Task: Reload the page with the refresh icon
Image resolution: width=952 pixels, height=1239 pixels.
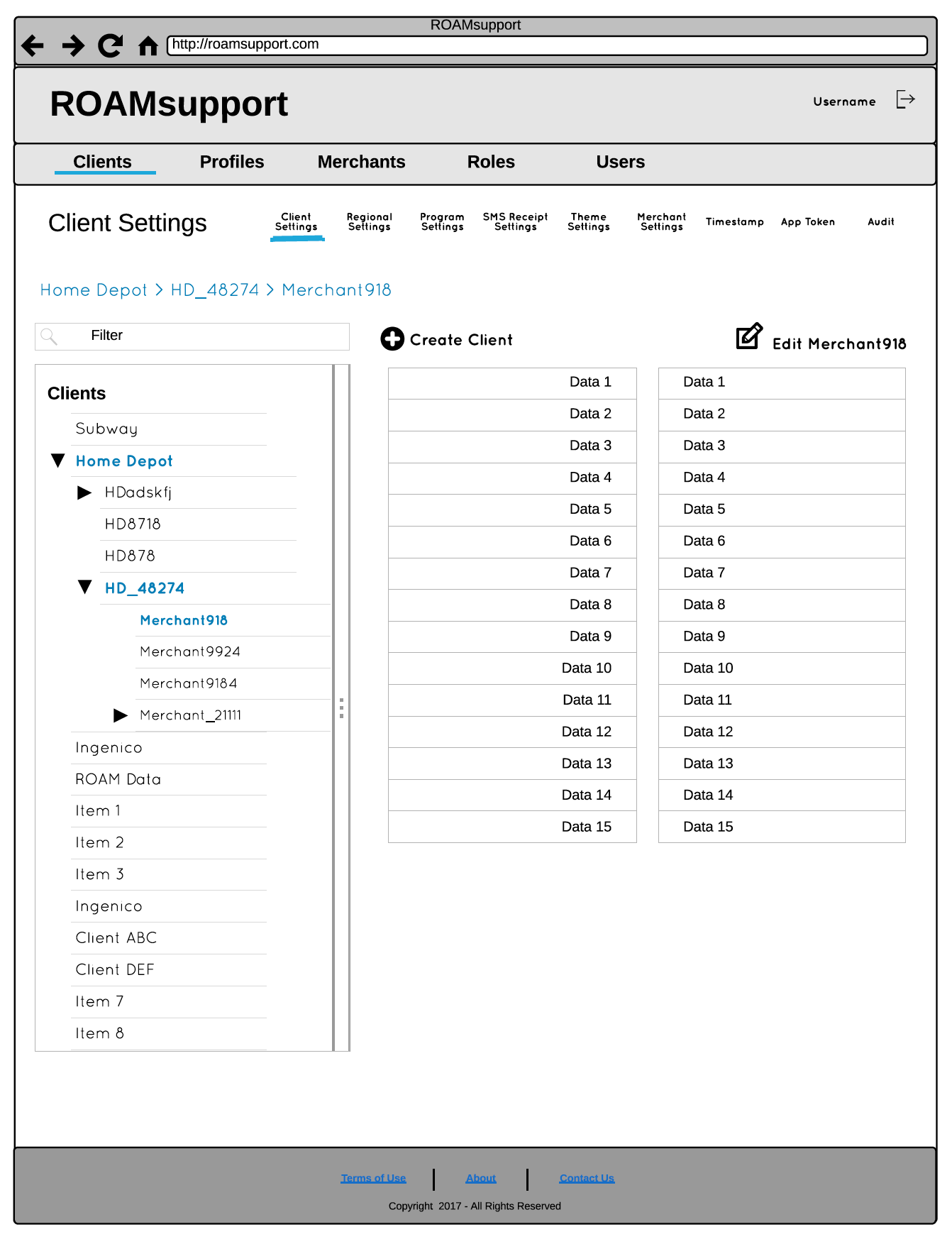Action: pos(111,46)
